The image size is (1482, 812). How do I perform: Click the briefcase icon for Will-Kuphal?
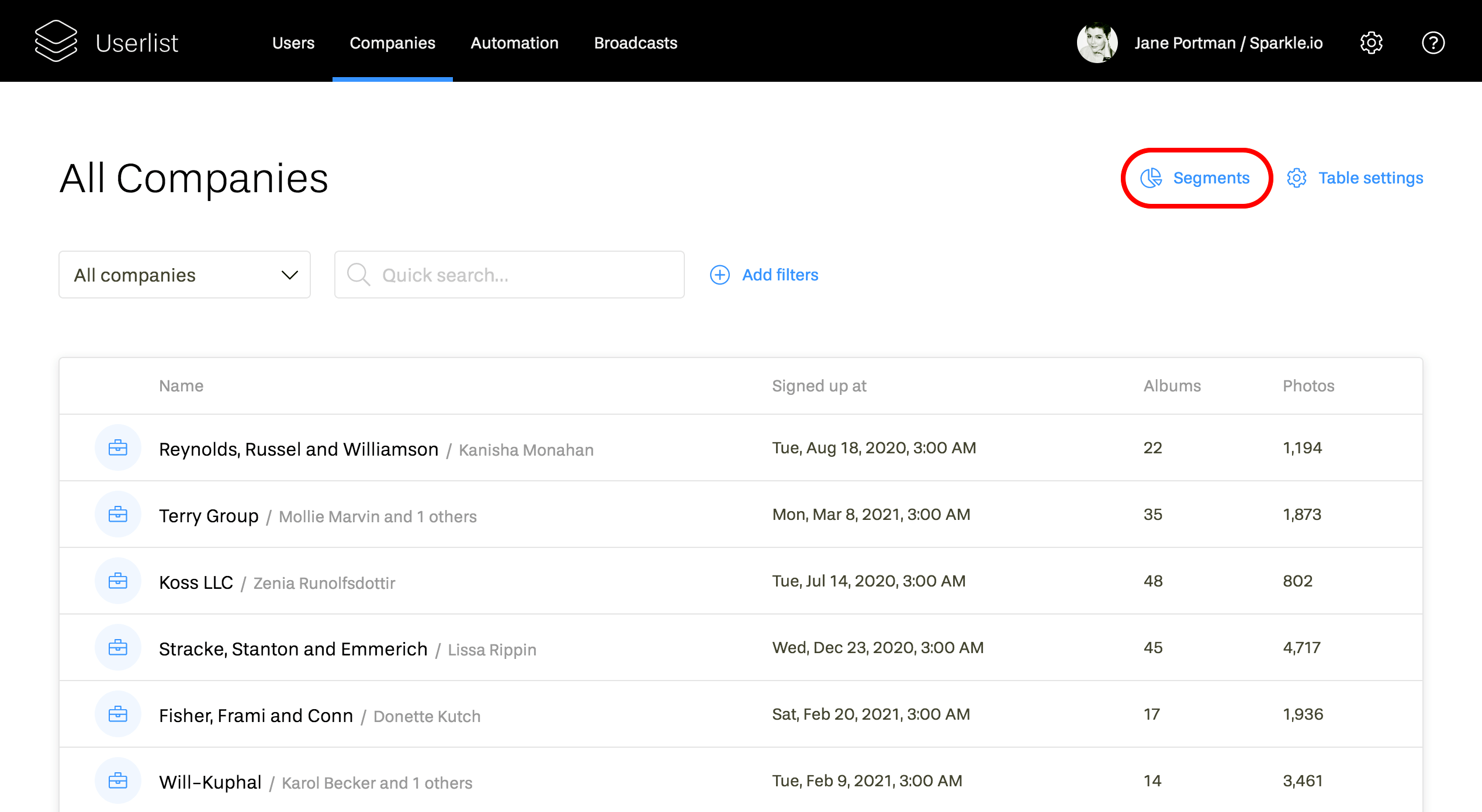coord(117,780)
